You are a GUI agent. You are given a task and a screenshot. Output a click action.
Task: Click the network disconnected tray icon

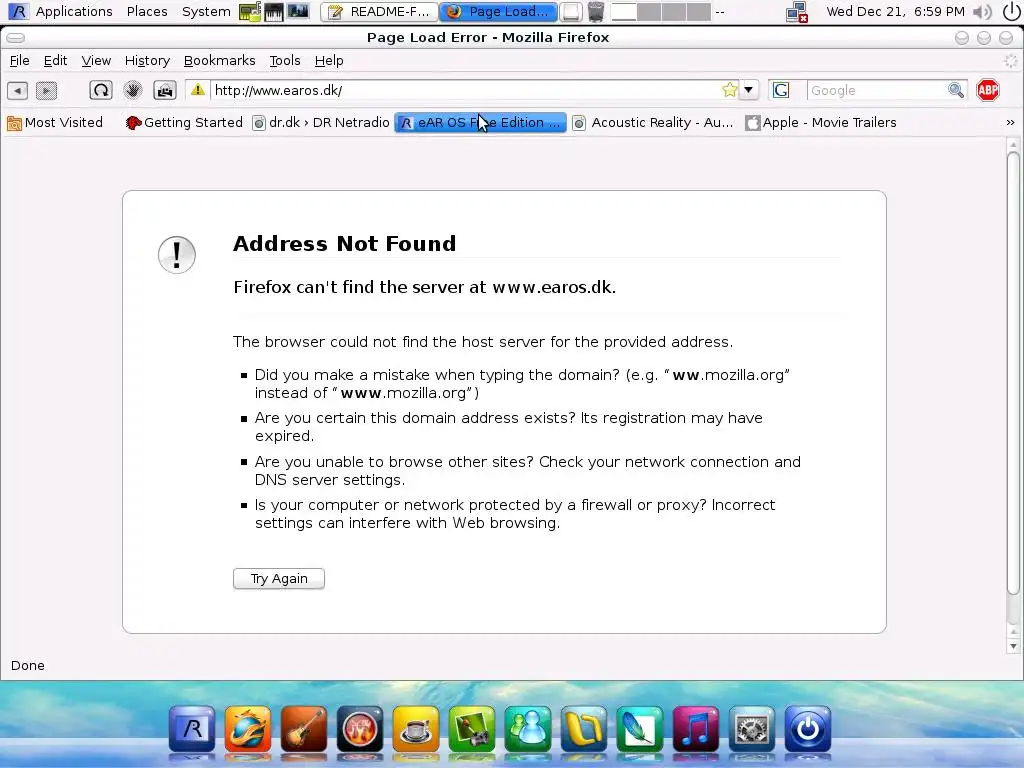point(797,12)
